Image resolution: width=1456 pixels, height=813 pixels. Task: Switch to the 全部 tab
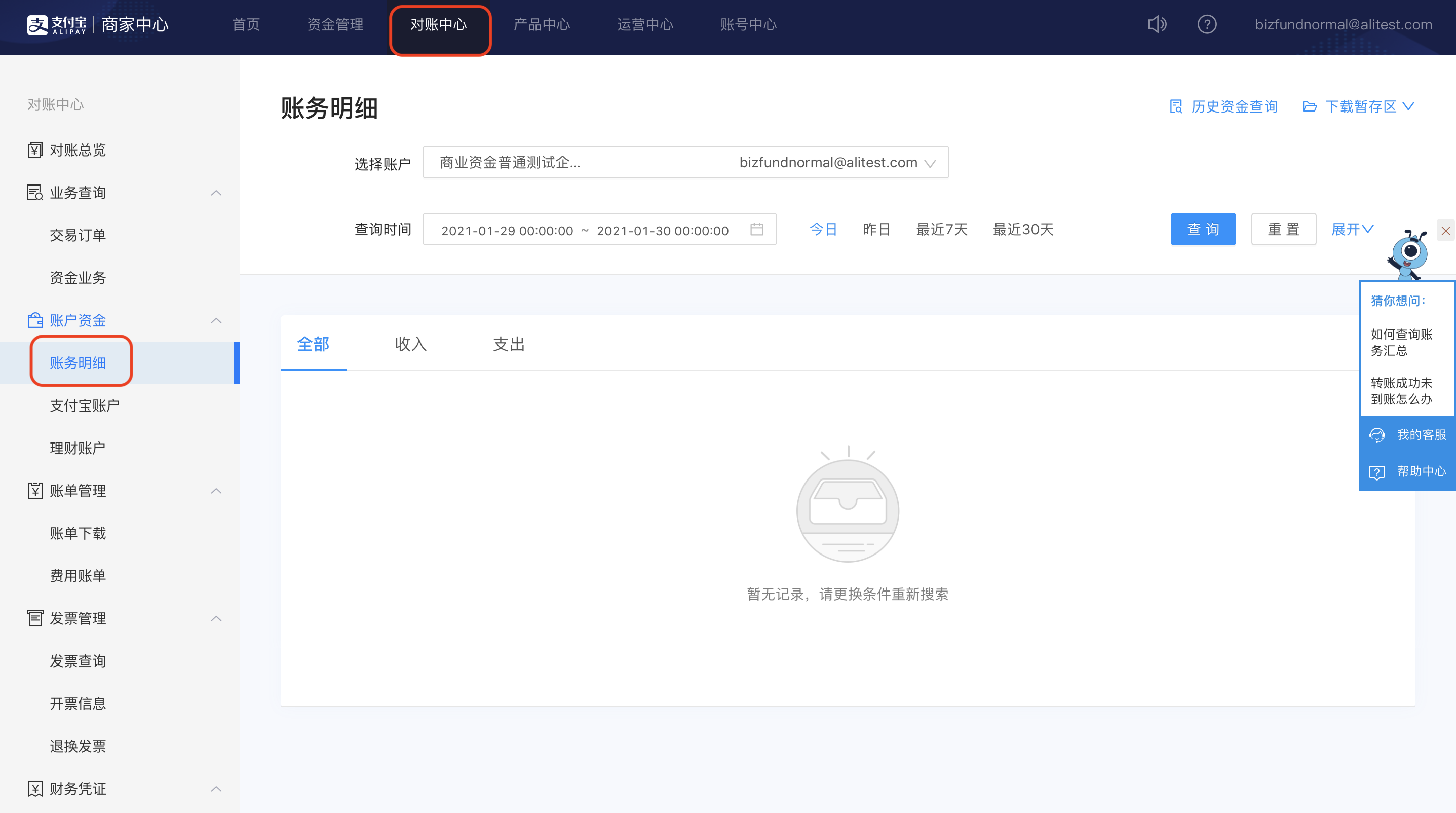click(x=313, y=344)
